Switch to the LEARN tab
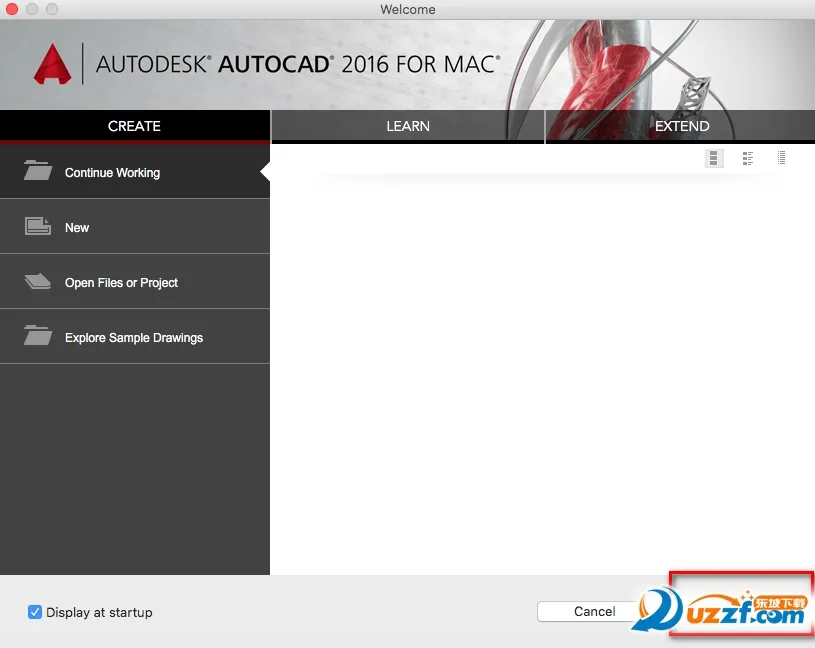Screen dimensions: 815x648 pos(407,126)
